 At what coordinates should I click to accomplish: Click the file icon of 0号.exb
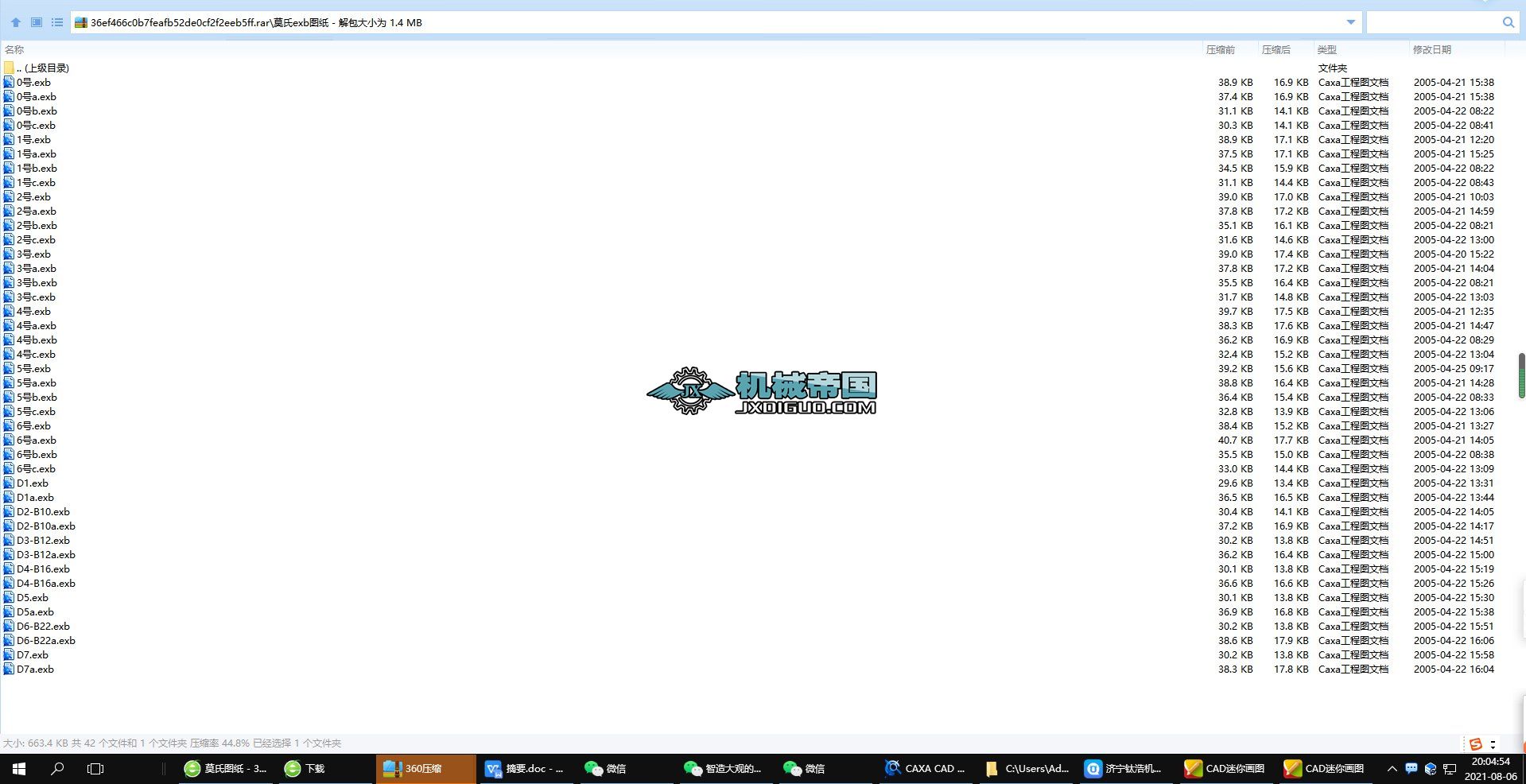[x=9, y=83]
